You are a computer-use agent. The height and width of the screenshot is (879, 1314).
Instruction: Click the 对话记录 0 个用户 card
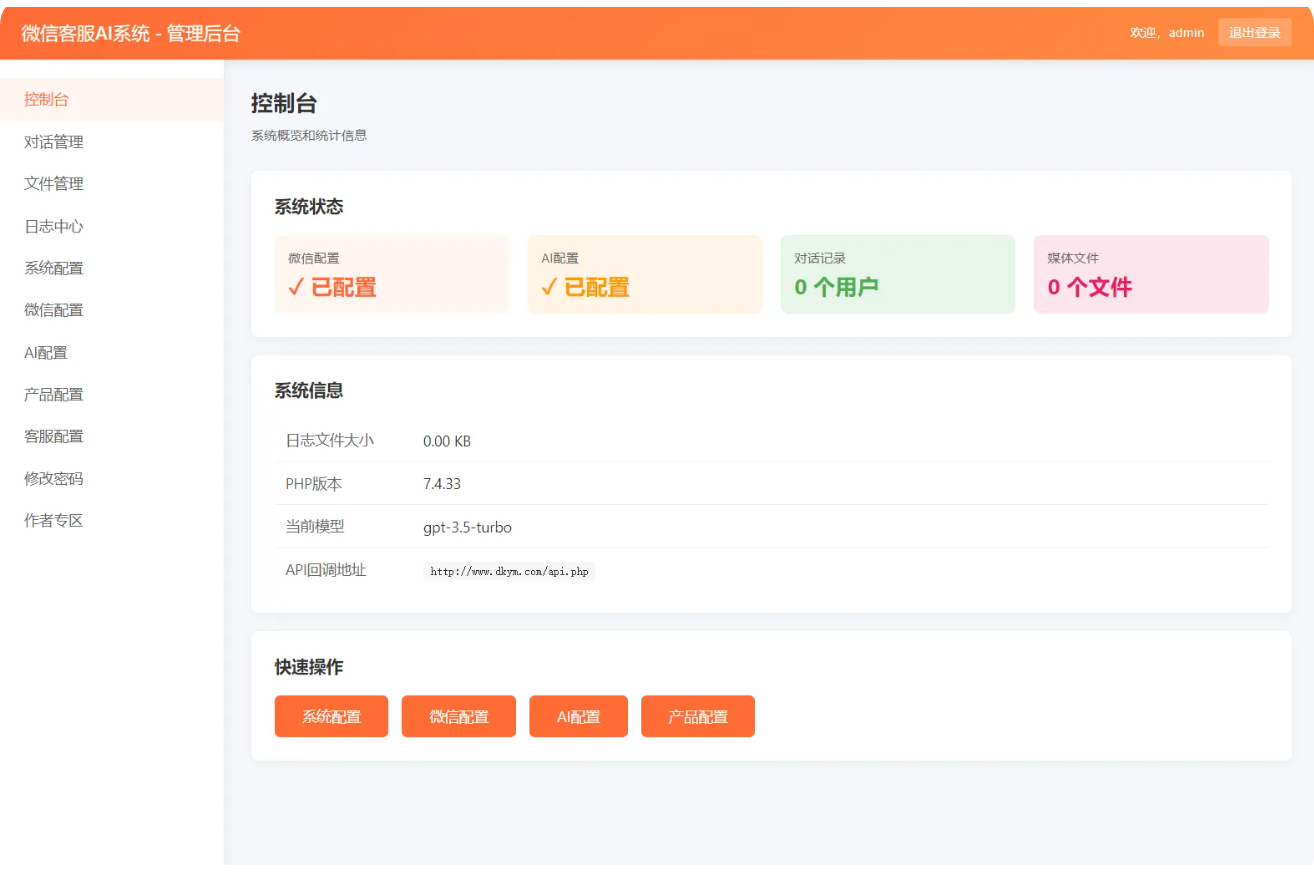click(897, 274)
